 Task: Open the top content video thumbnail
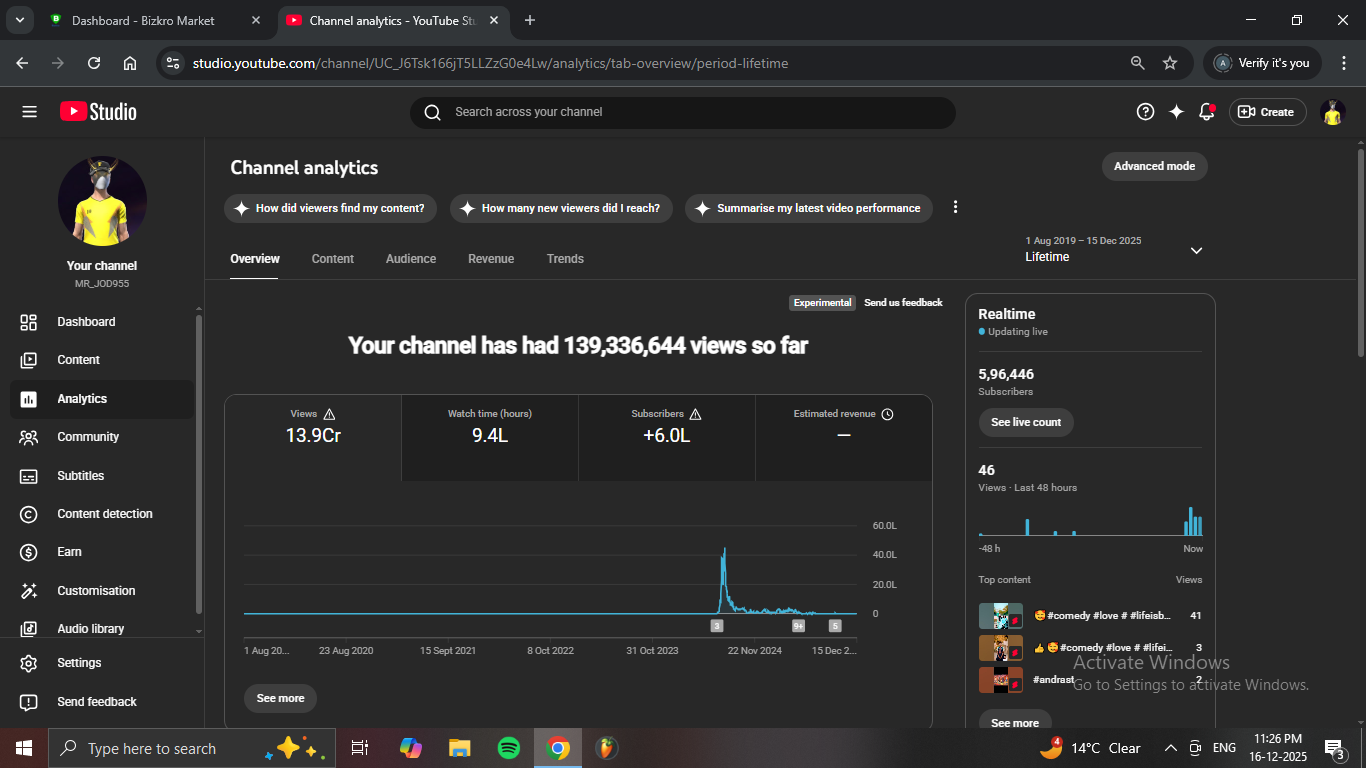1000,616
